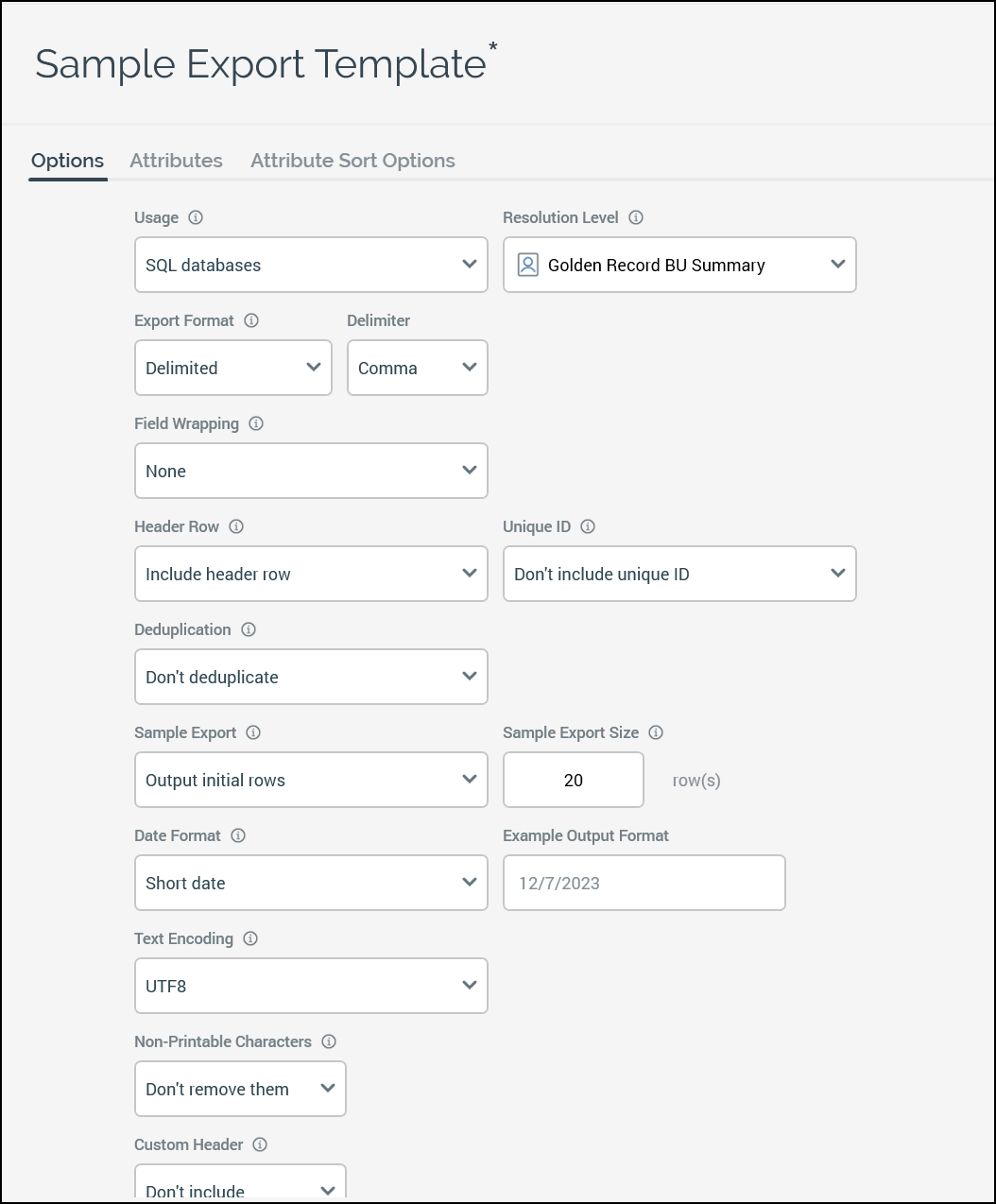The image size is (996, 1204).
Task: Click the Resolution Level info icon
Action: (x=636, y=217)
